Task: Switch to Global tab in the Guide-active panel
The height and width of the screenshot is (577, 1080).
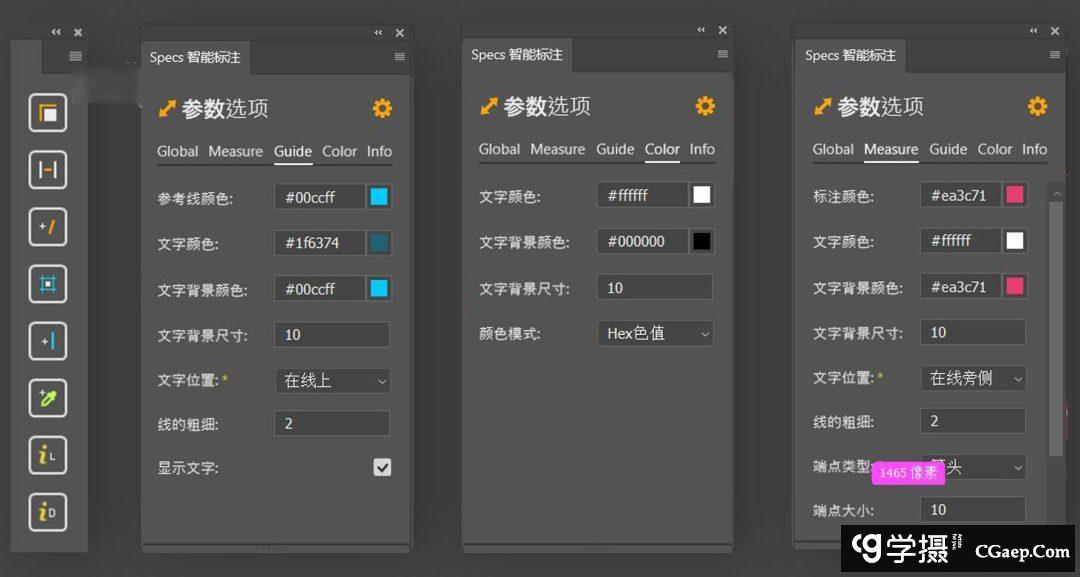Action: click(177, 151)
